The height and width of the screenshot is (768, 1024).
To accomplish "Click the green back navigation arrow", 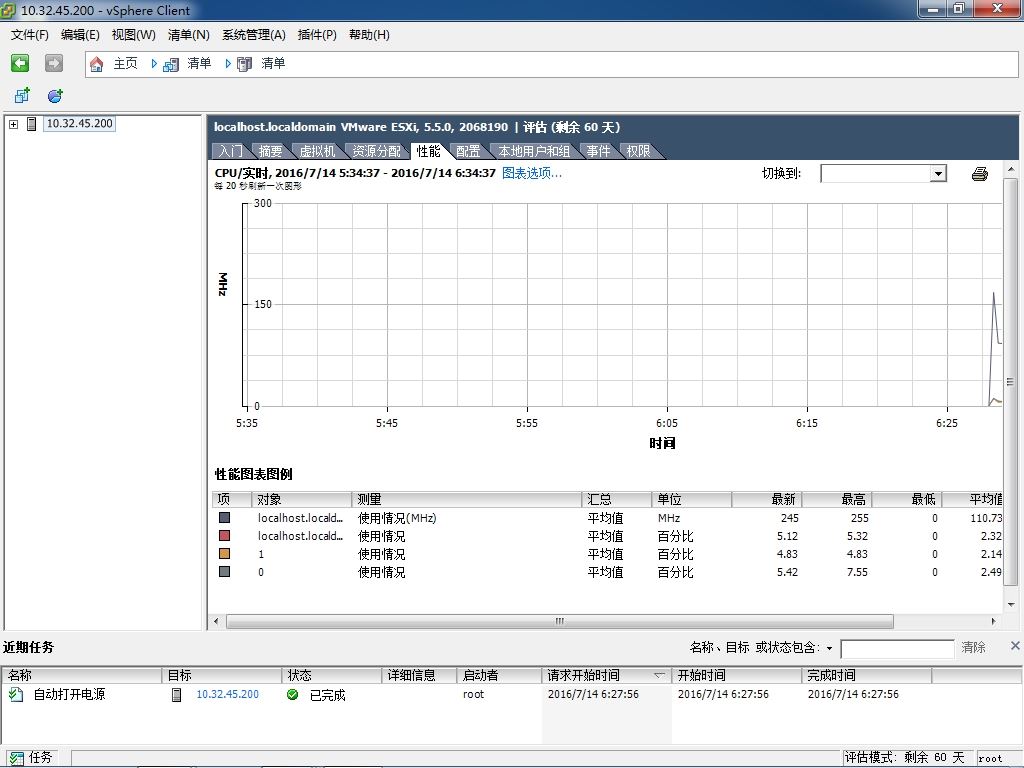I will [20, 63].
